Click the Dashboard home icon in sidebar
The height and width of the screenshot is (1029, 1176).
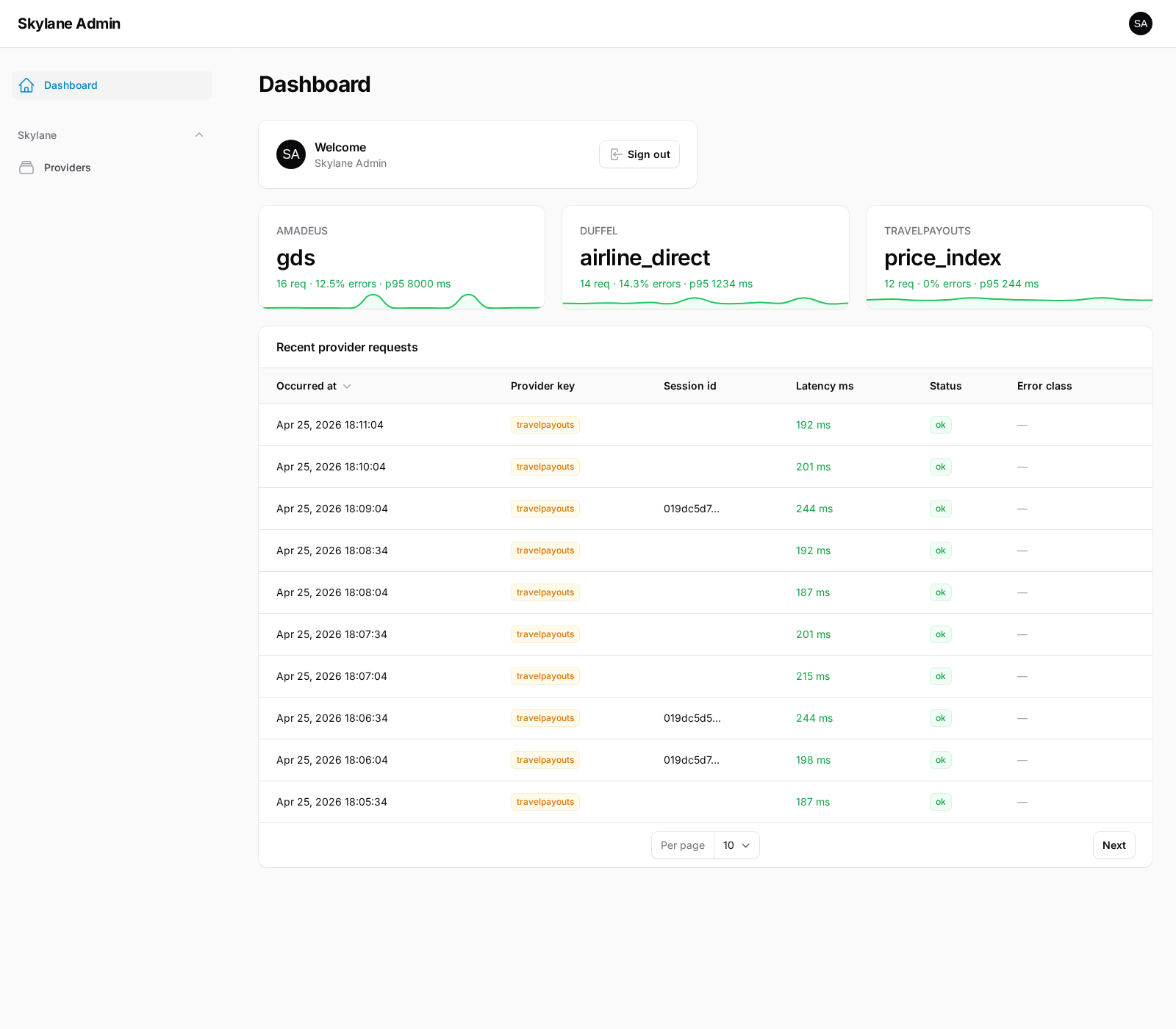point(26,85)
